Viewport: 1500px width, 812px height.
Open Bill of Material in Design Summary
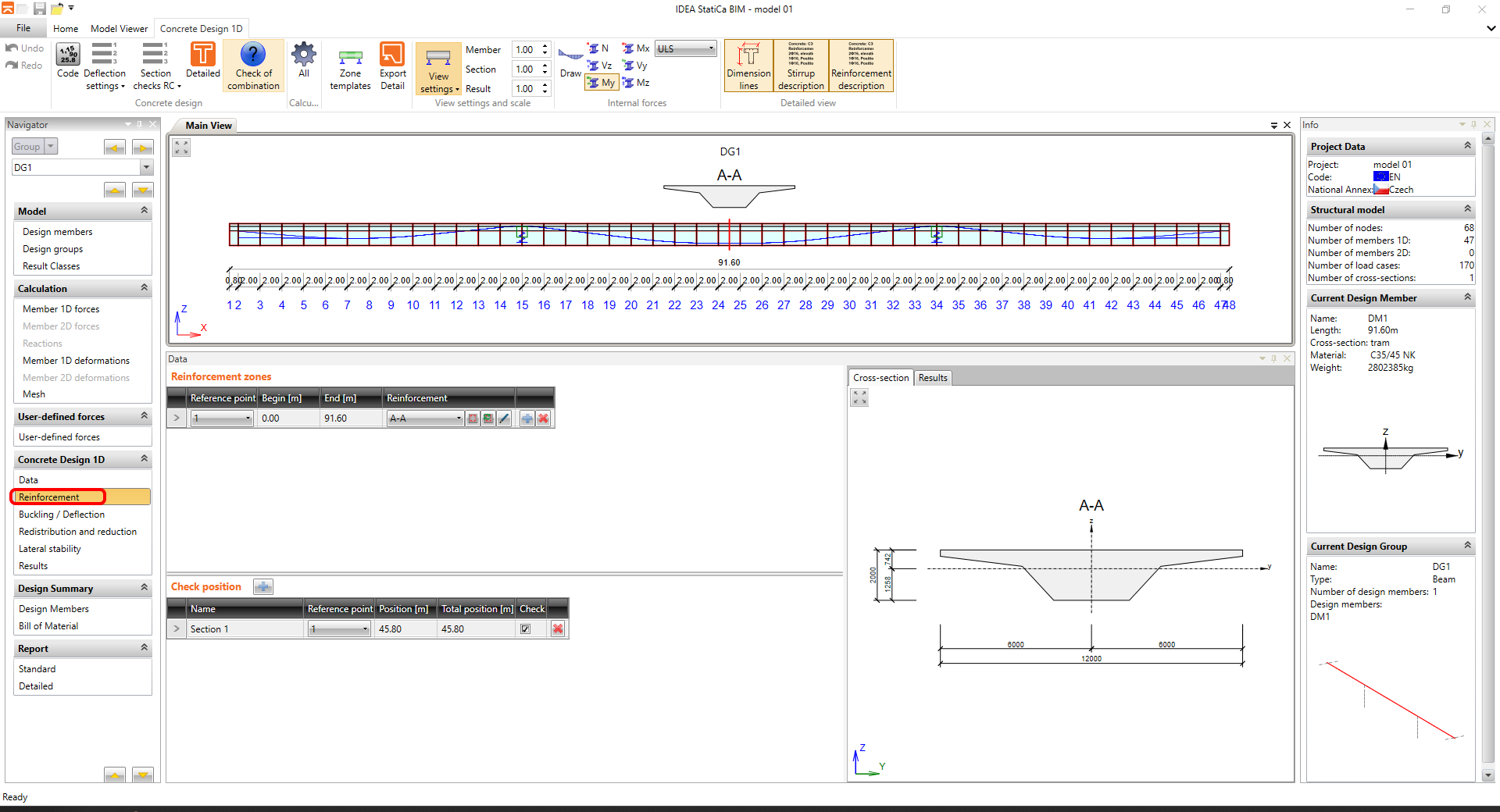coord(48,626)
